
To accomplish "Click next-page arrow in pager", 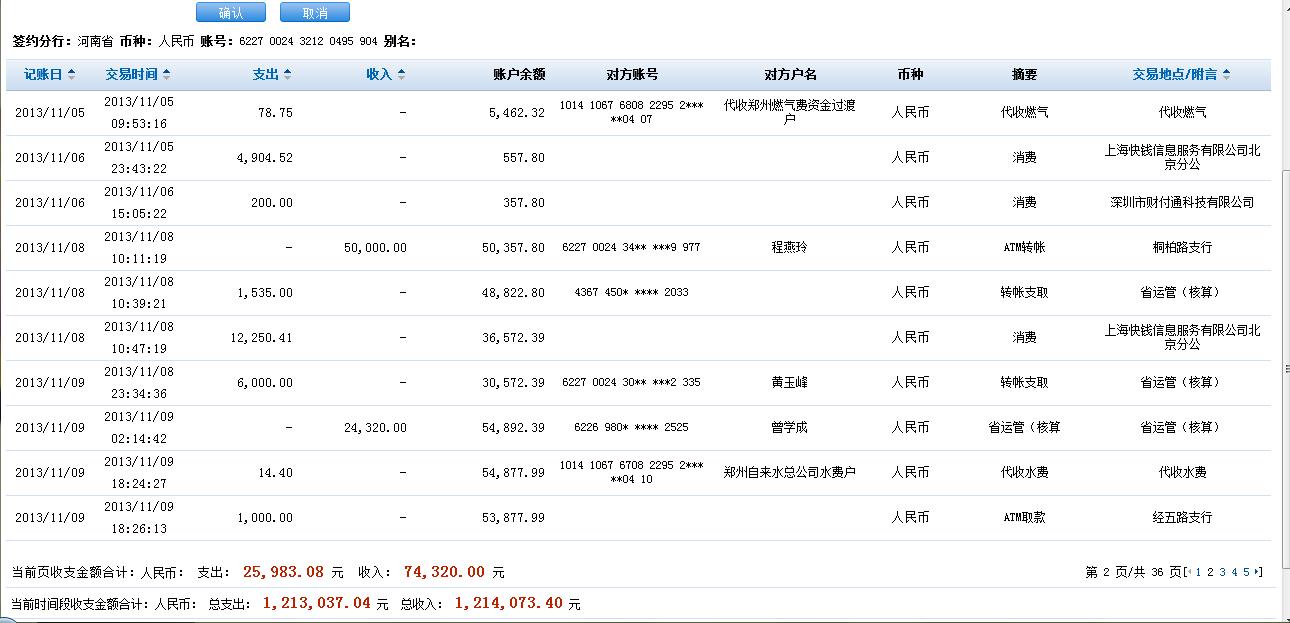I will [x=1258, y=572].
